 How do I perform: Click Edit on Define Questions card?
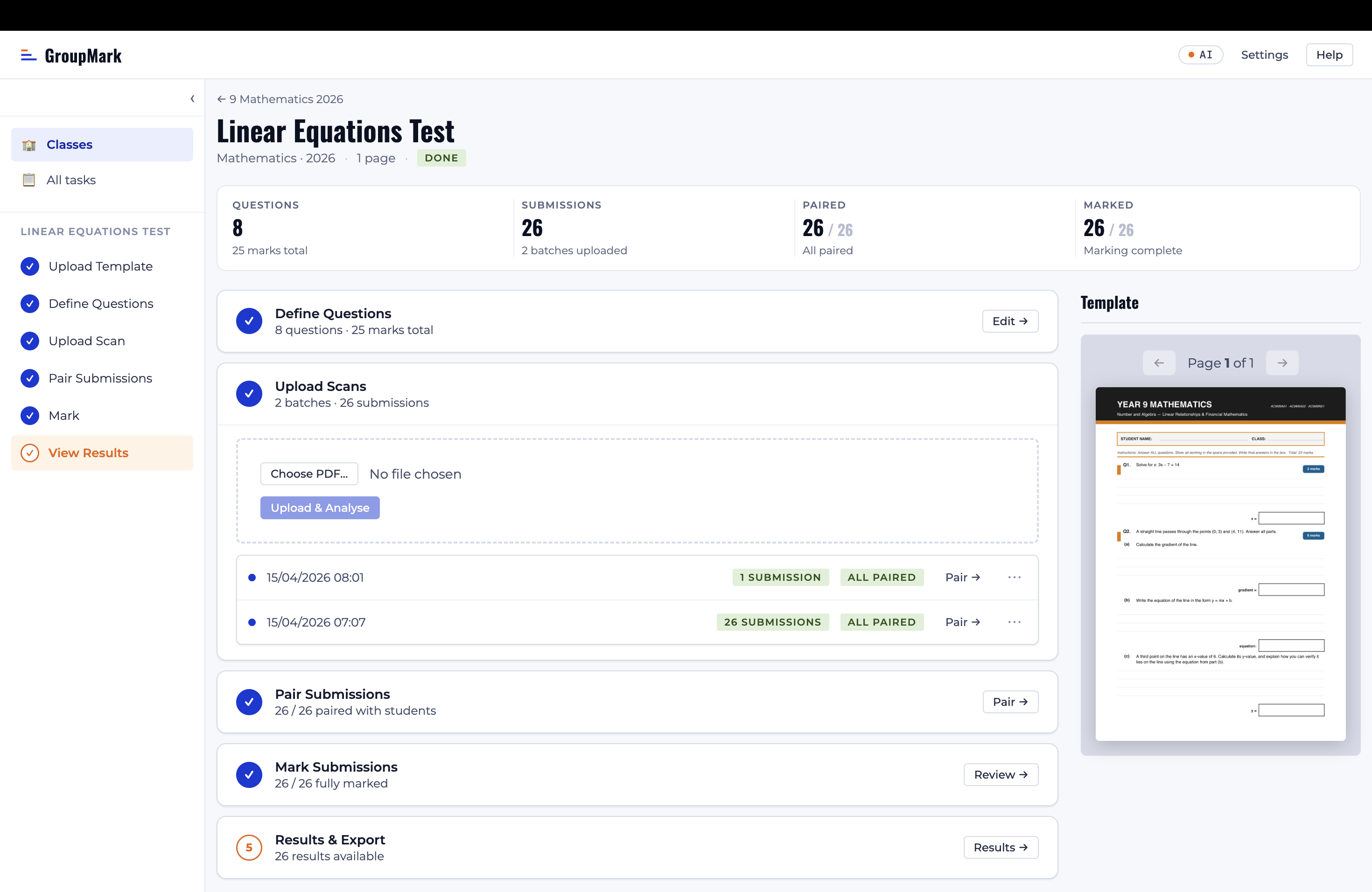1009,321
